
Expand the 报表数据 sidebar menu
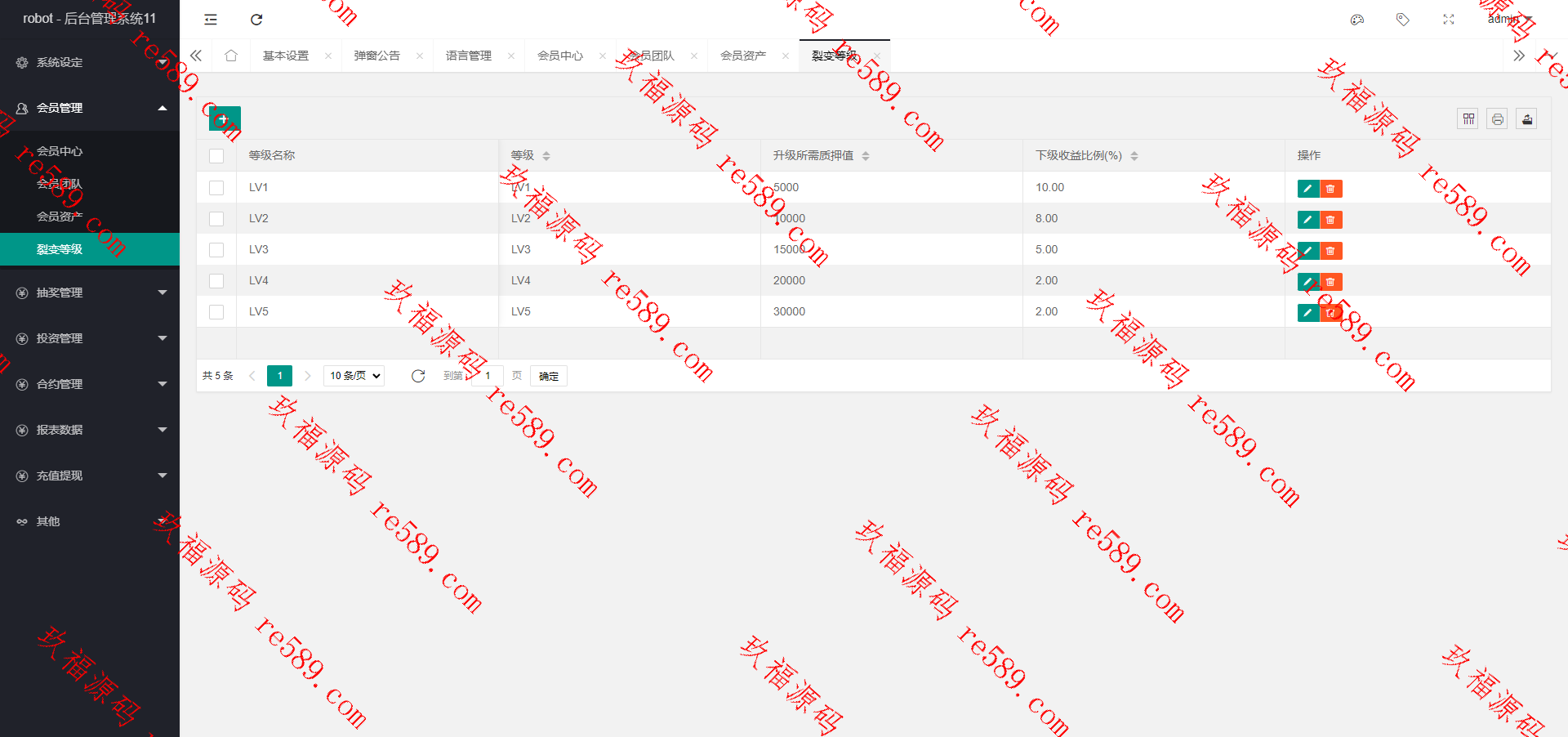point(90,430)
